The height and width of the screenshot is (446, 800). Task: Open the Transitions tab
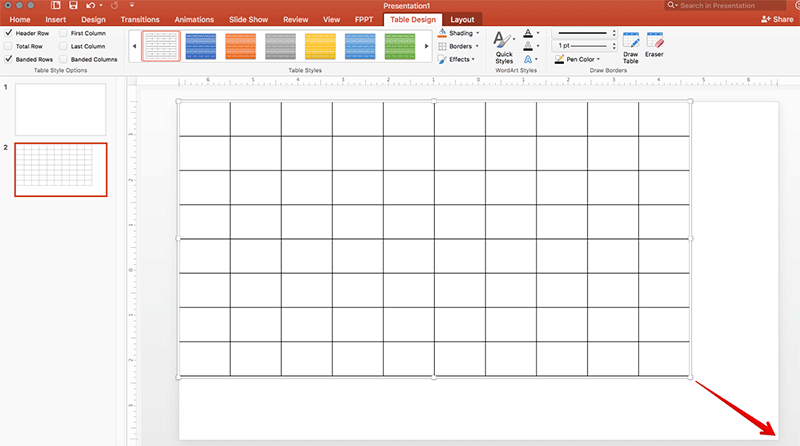pos(140,19)
